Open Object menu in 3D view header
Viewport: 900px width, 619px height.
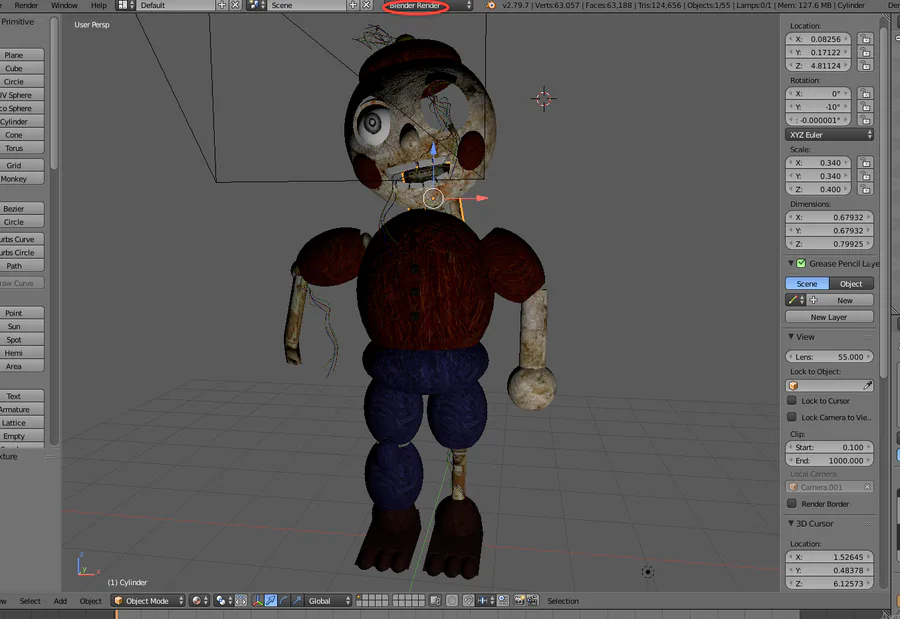tap(90, 601)
